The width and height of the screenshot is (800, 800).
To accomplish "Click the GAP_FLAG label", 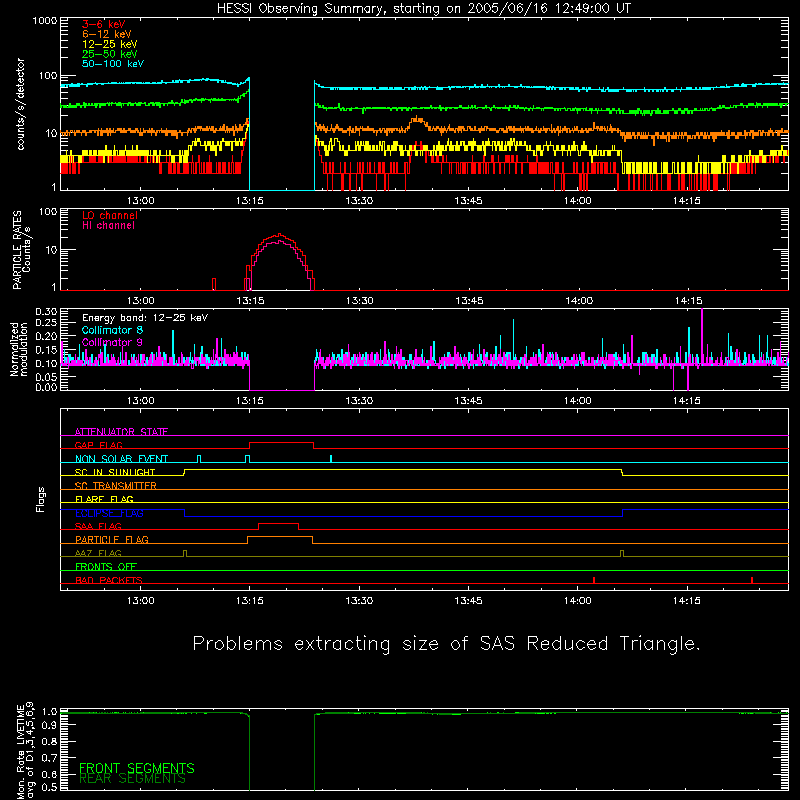I will coord(98,445).
